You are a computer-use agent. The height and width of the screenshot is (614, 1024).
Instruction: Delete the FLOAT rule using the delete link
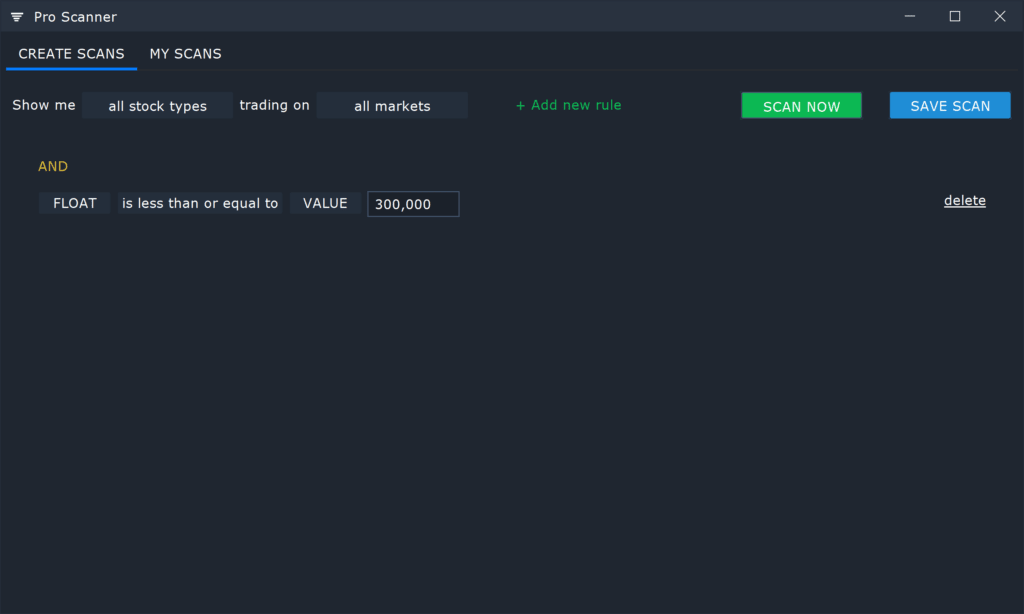(964, 200)
